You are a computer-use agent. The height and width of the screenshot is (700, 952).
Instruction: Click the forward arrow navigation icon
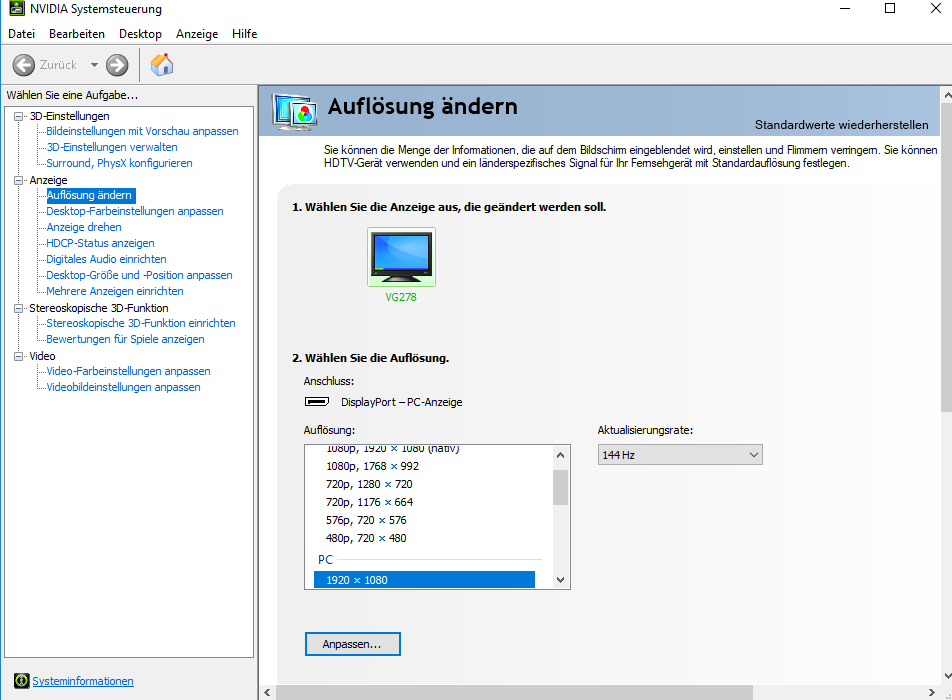pyautogui.click(x=117, y=65)
